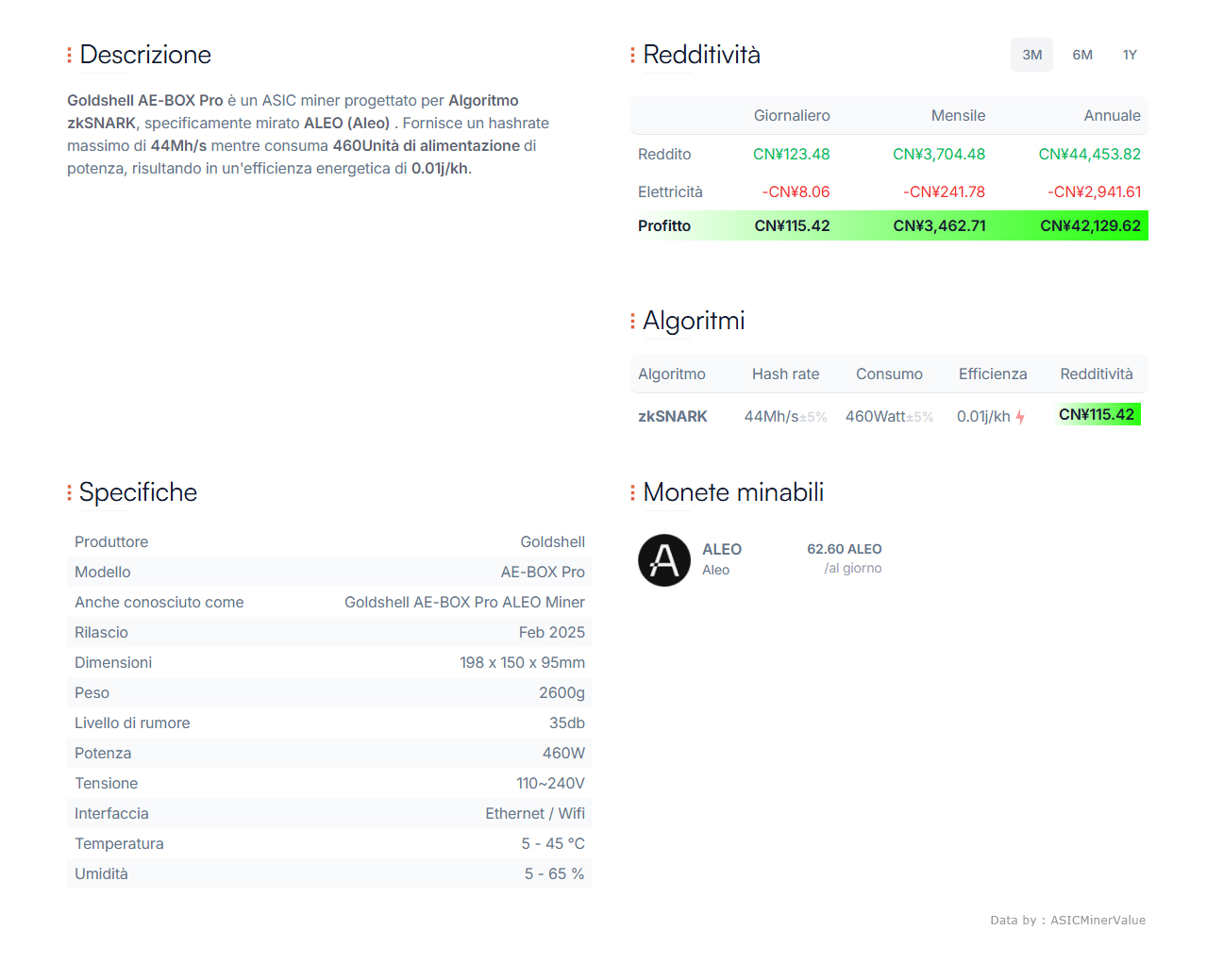The height and width of the screenshot is (980, 1223).
Task: Click the Produttore value Goldshell
Action: pos(552,541)
